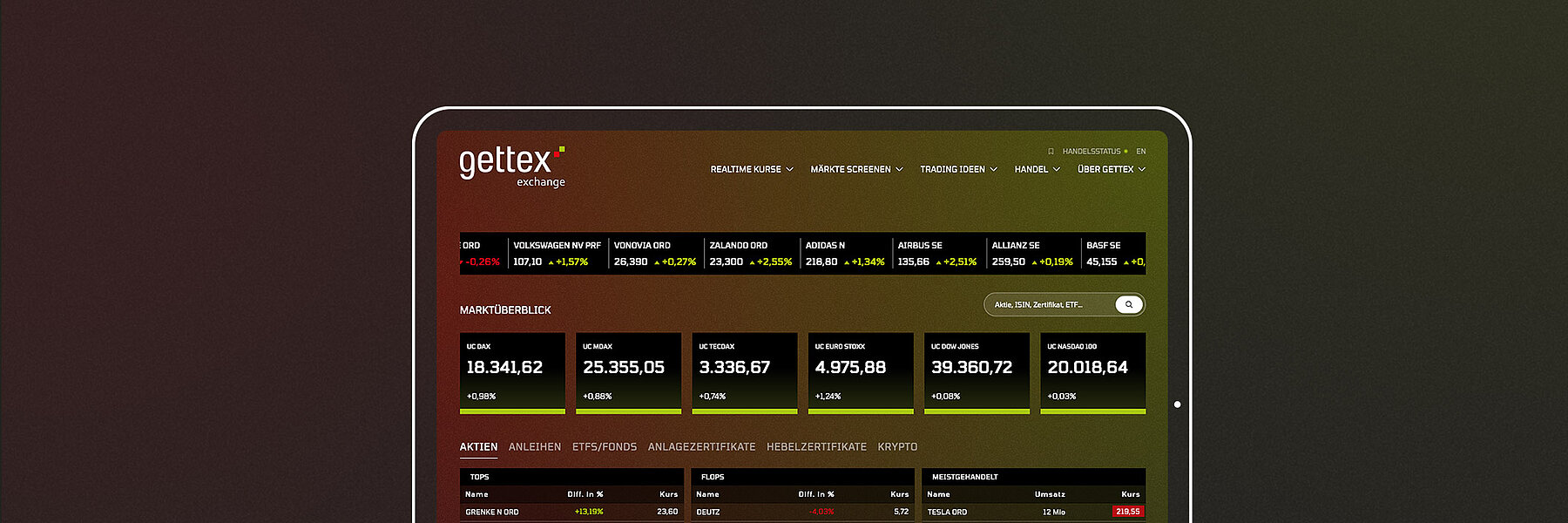
Task: Switch to the ETFs/Fonds tab
Action: (x=605, y=447)
